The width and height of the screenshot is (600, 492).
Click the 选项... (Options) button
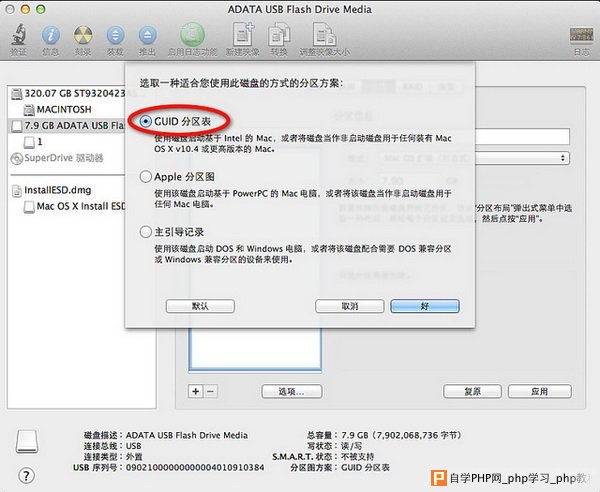(x=292, y=391)
